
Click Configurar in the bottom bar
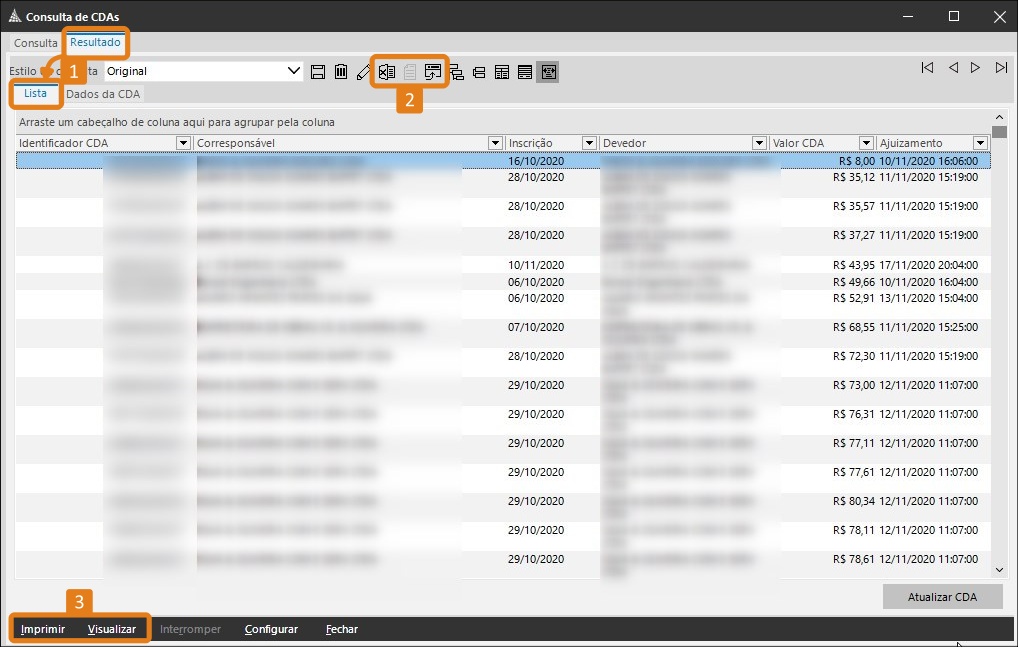click(271, 629)
